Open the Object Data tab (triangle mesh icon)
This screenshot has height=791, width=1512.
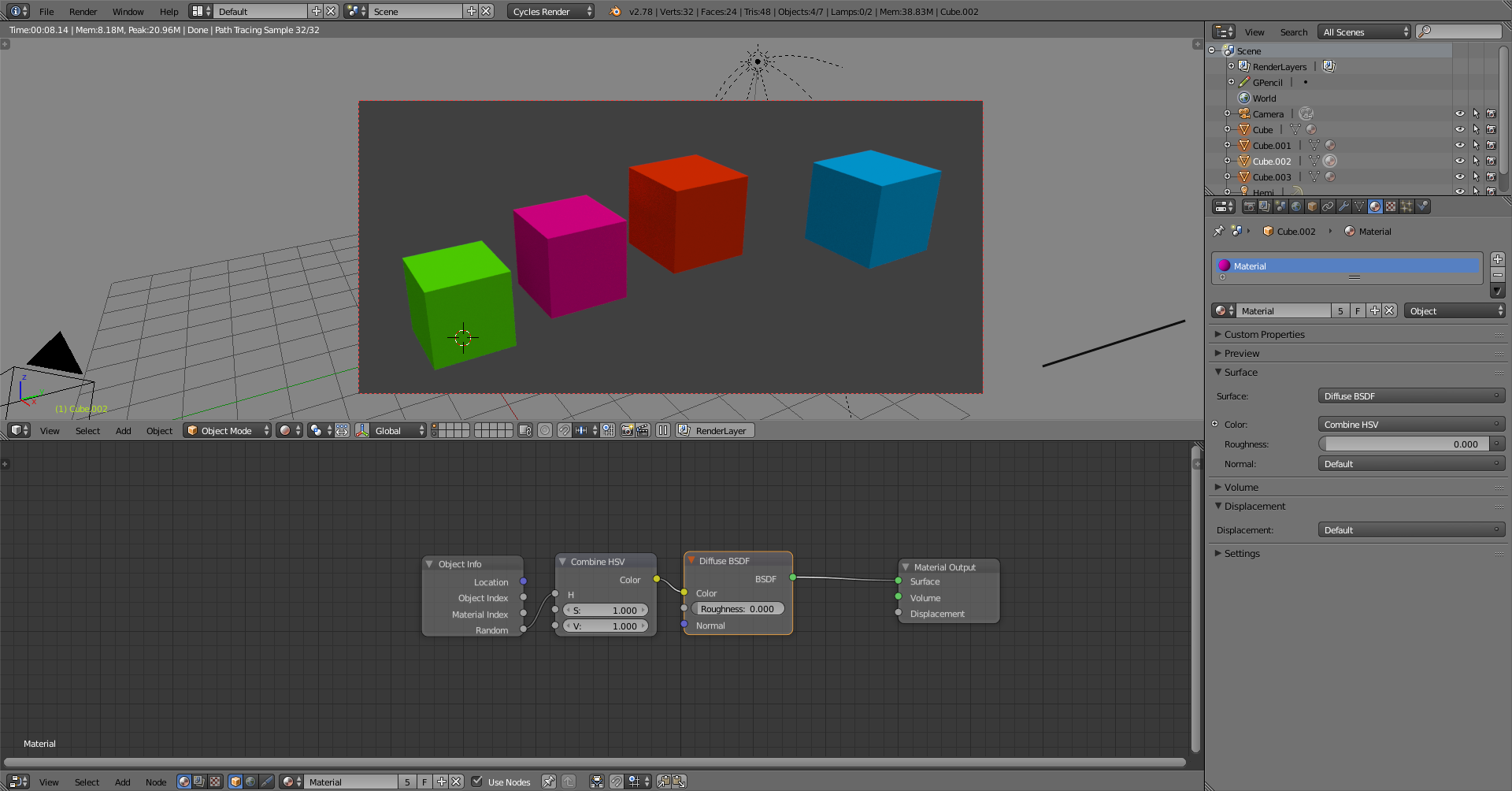click(x=1359, y=206)
